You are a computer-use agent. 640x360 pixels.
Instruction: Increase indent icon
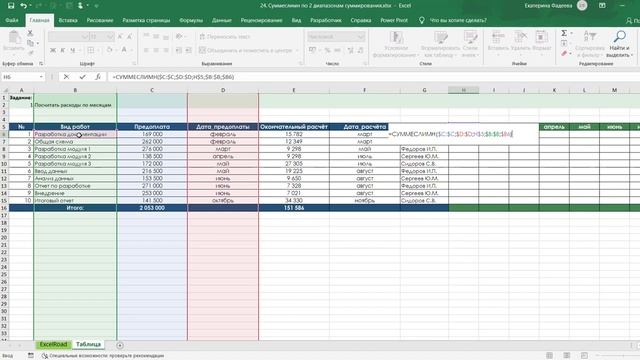[x=189, y=50]
